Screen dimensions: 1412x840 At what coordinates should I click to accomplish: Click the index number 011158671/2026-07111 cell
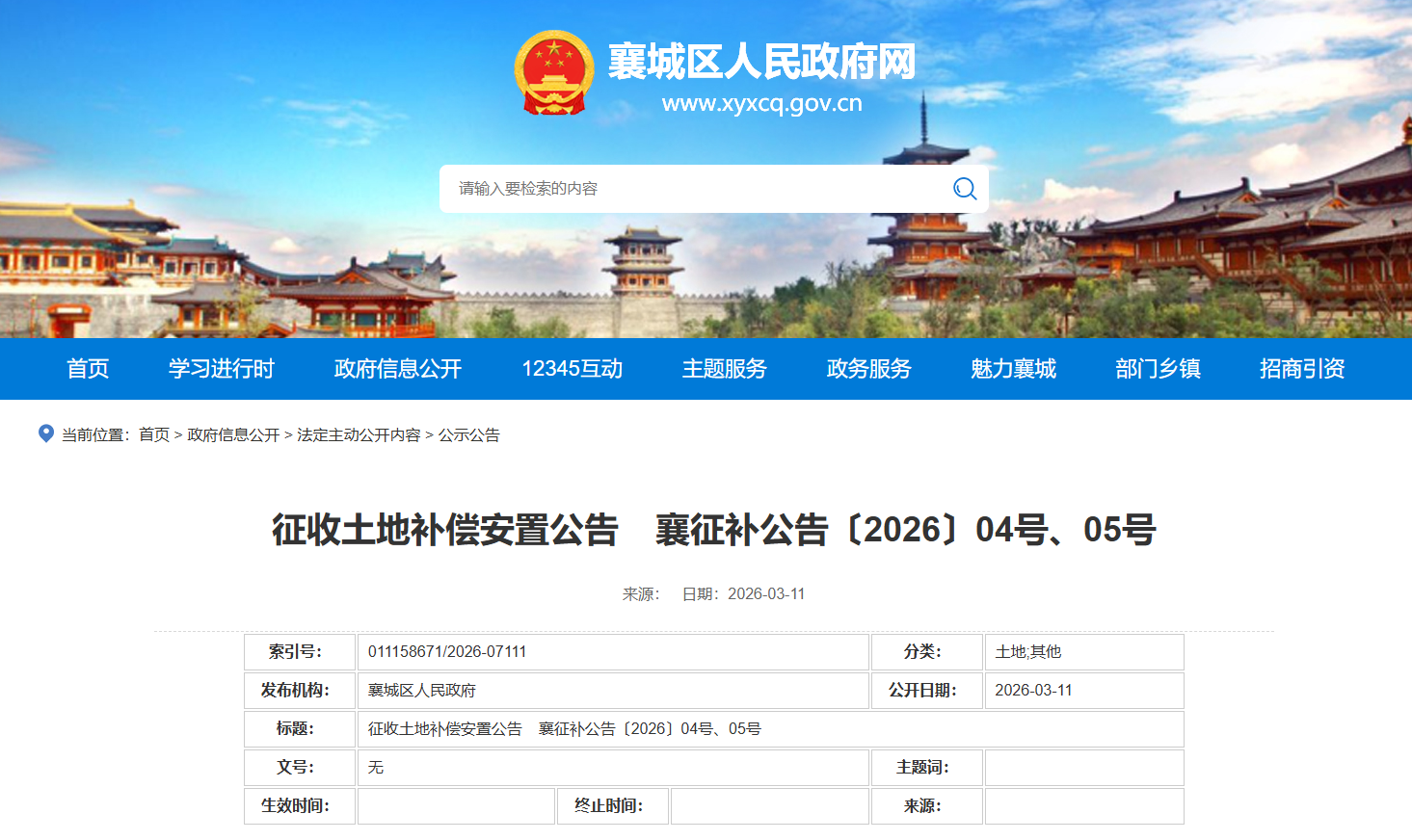tap(447, 652)
